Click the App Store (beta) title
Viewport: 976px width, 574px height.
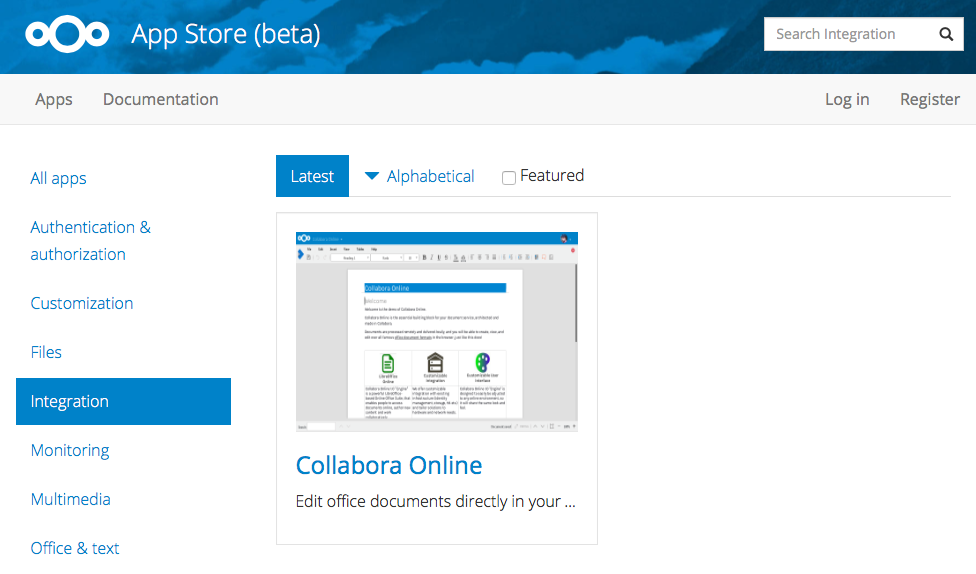tap(226, 34)
